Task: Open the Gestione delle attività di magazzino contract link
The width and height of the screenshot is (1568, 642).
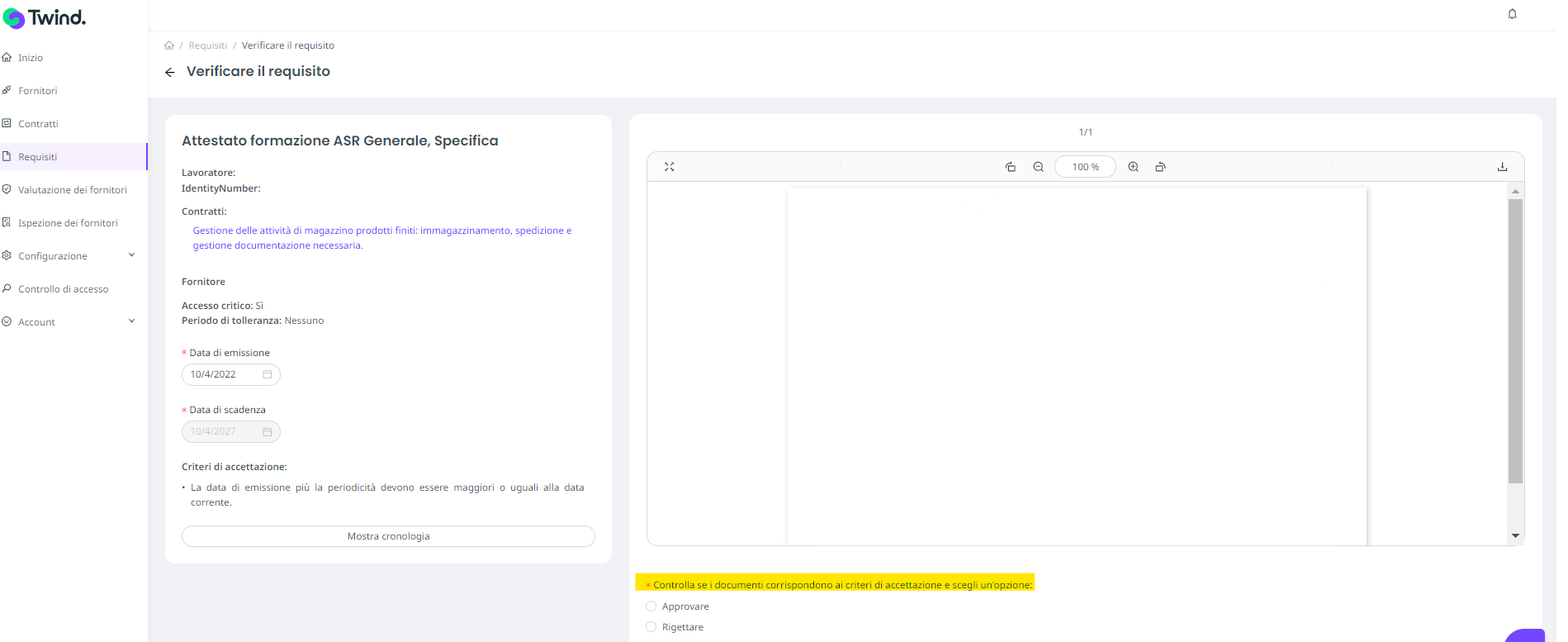Action: coord(381,238)
